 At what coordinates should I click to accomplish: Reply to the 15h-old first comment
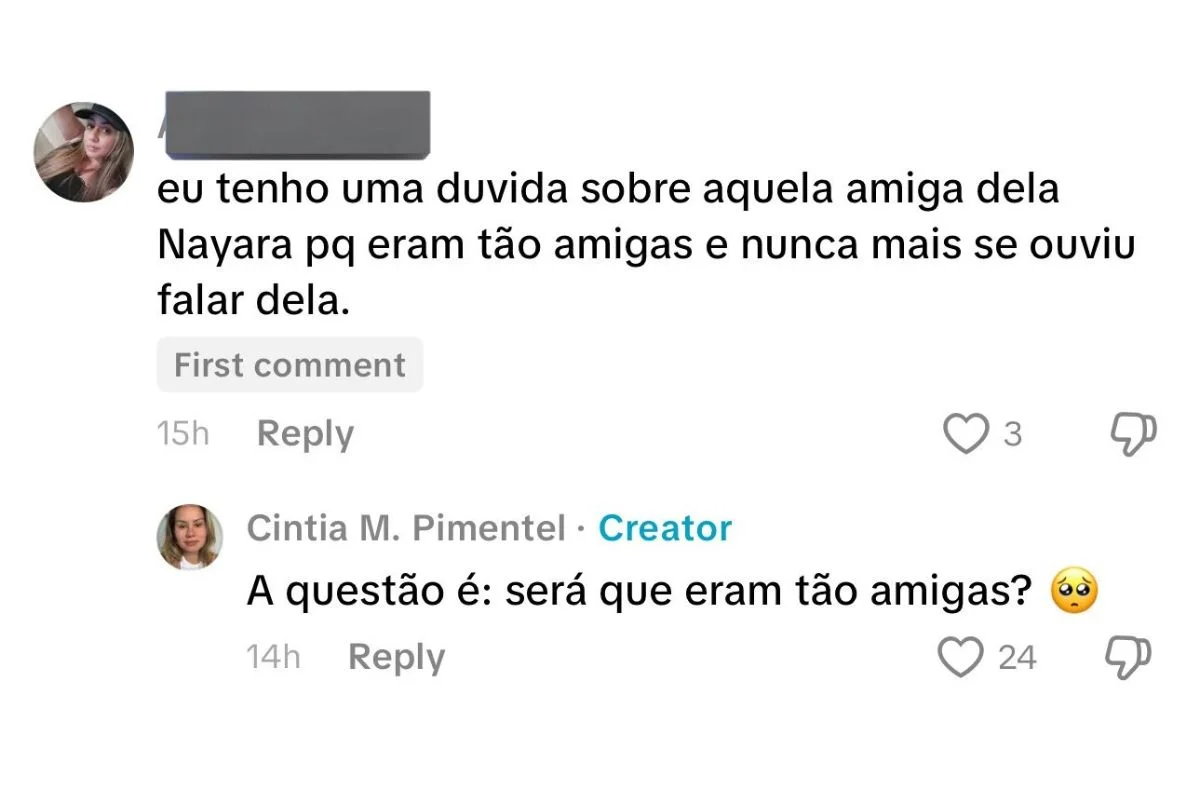[305, 434]
